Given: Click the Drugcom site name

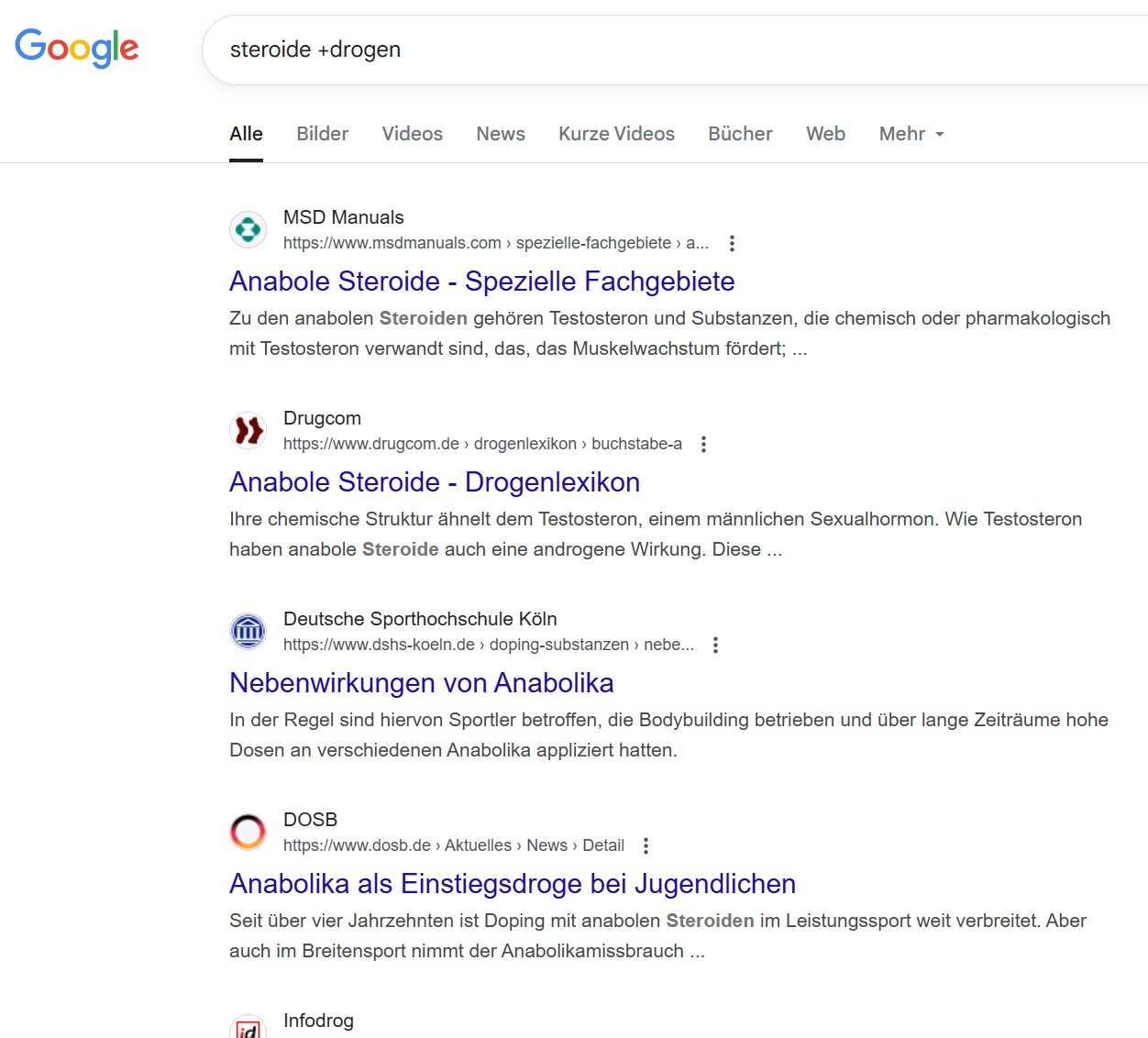Looking at the screenshot, I should pyautogui.click(x=322, y=418).
